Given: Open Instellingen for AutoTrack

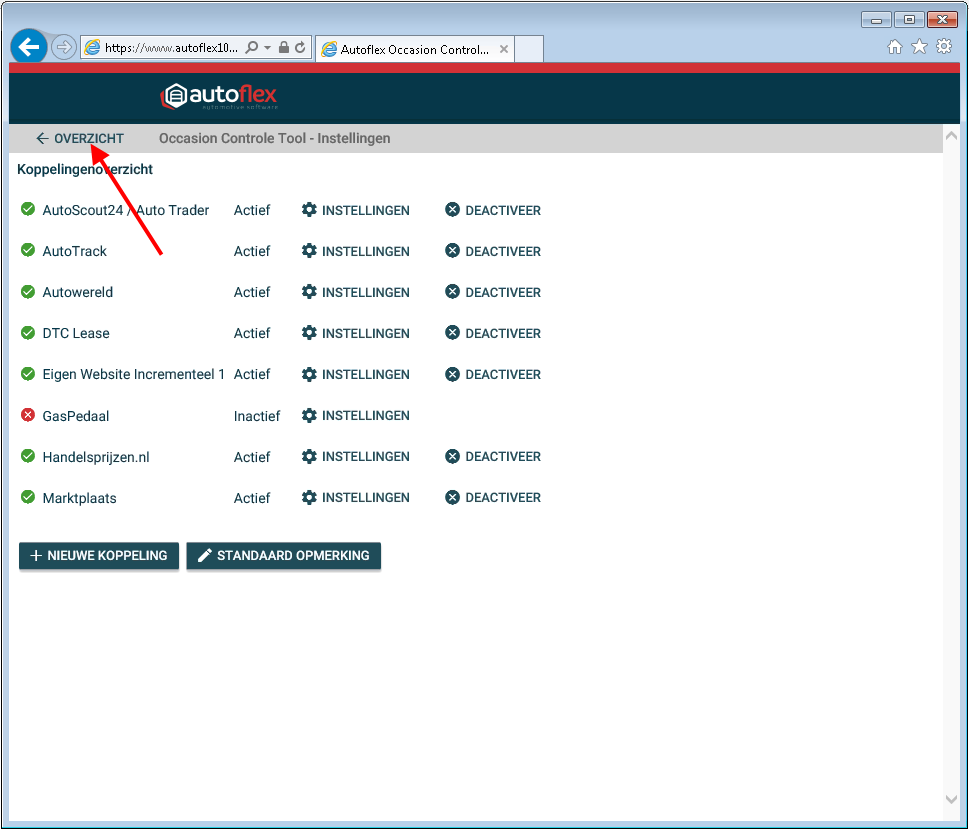Looking at the screenshot, I should 355,251.
